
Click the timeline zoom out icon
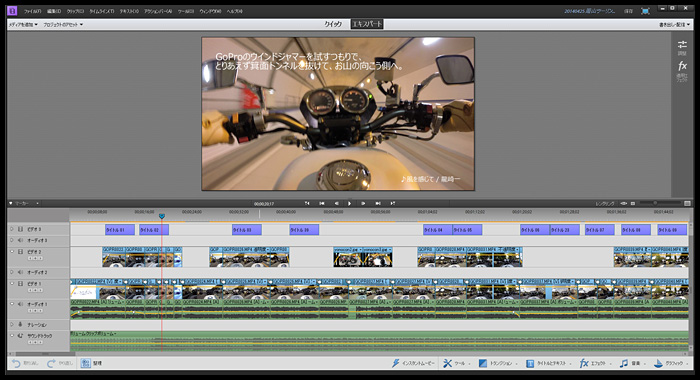tap(633, 204)
